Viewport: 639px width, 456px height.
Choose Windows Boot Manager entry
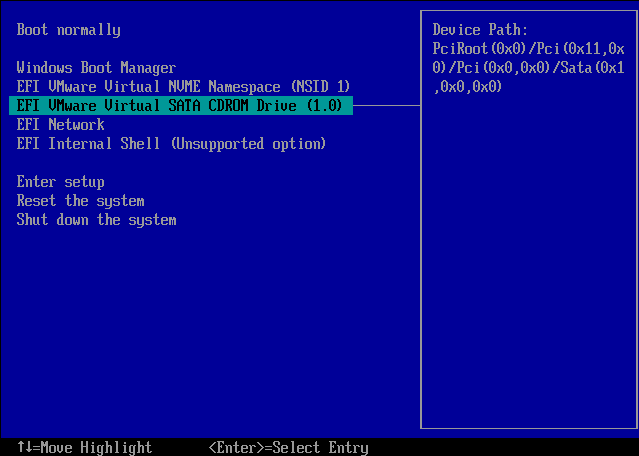coord(96,67)
